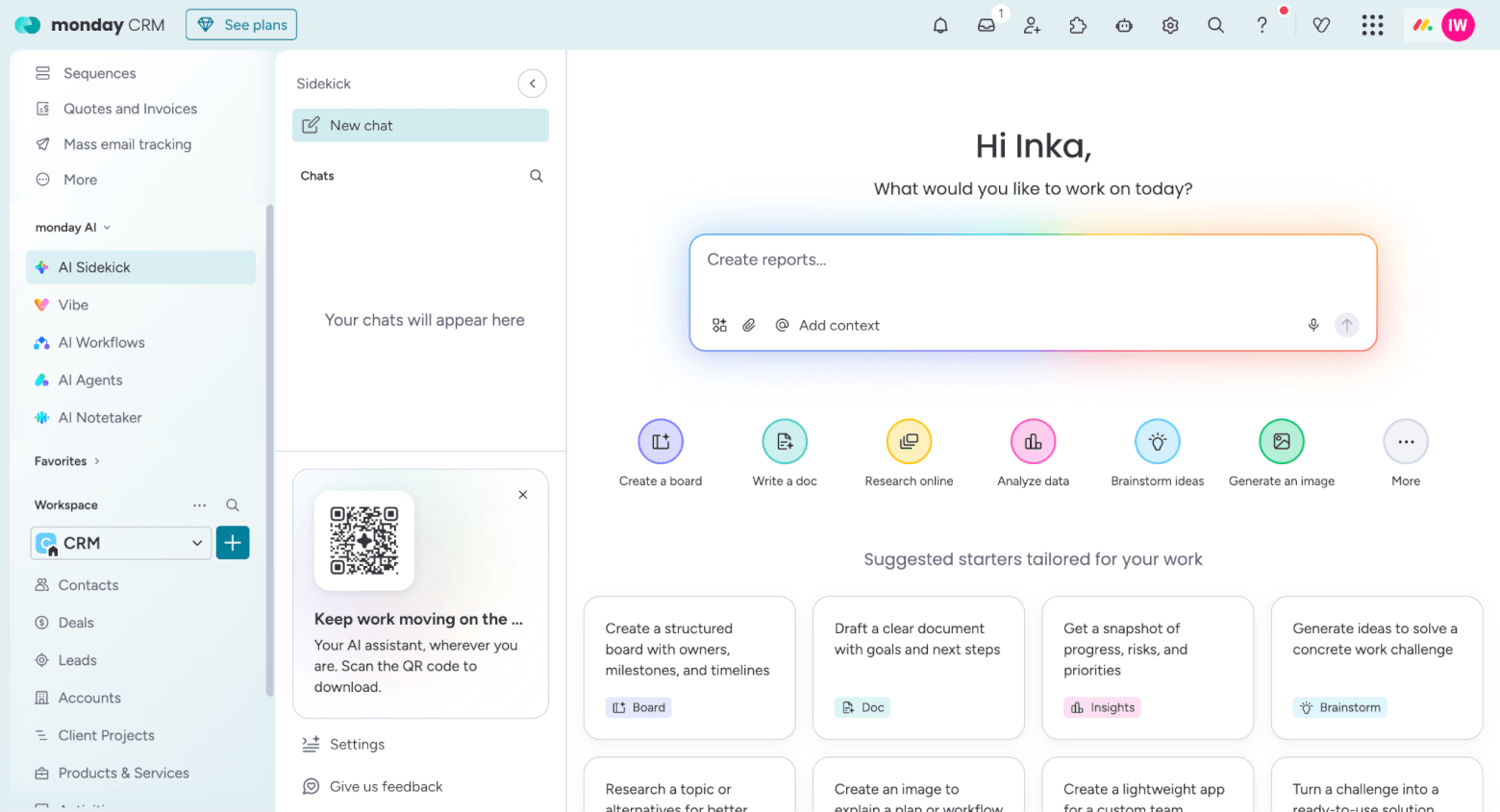Viewport: 1500px width, 812px height.
Task: Search the workspace with magnifier
Action: click(232, 505)
